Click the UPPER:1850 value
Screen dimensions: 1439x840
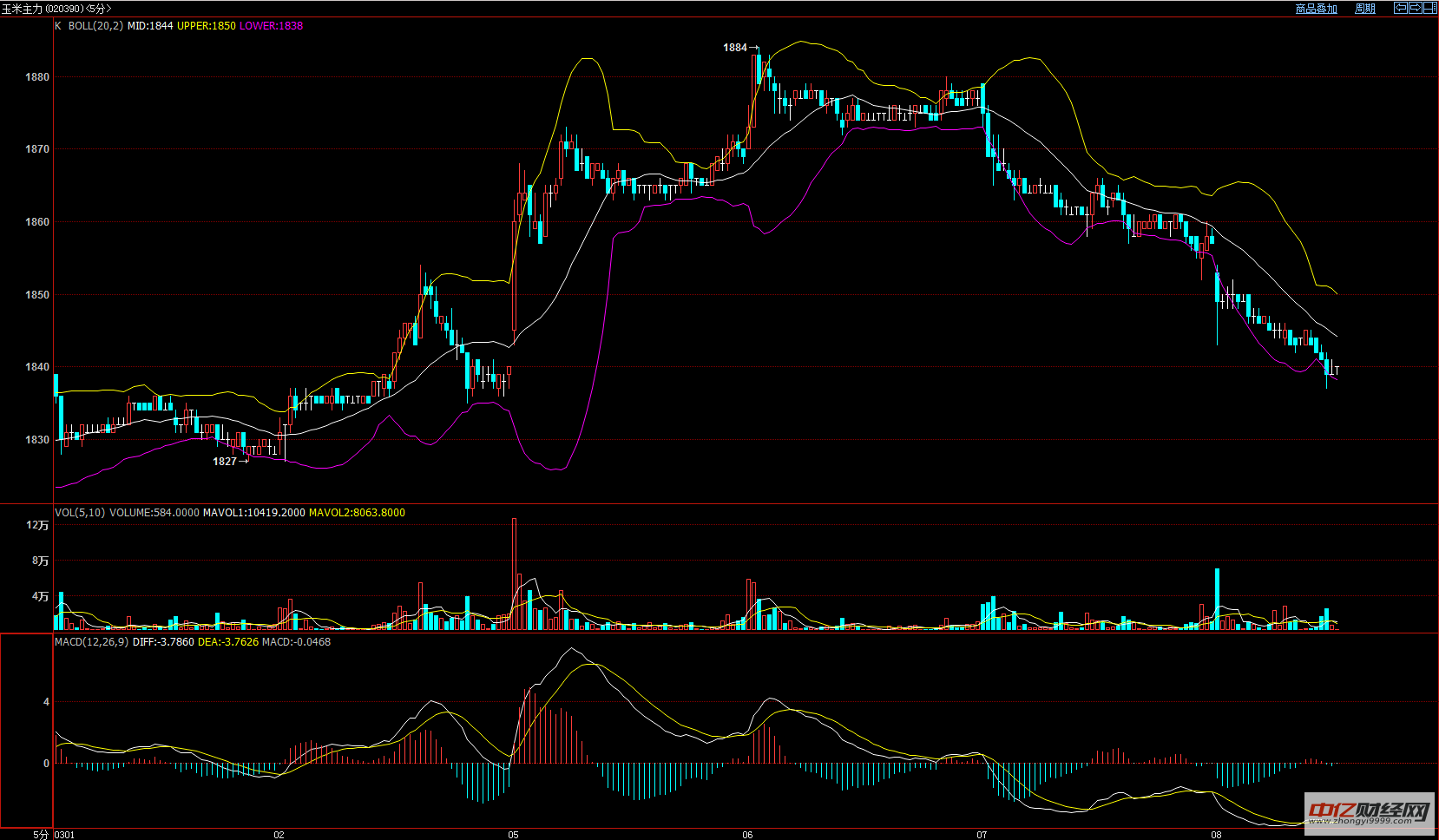click(x=207, y=26)
